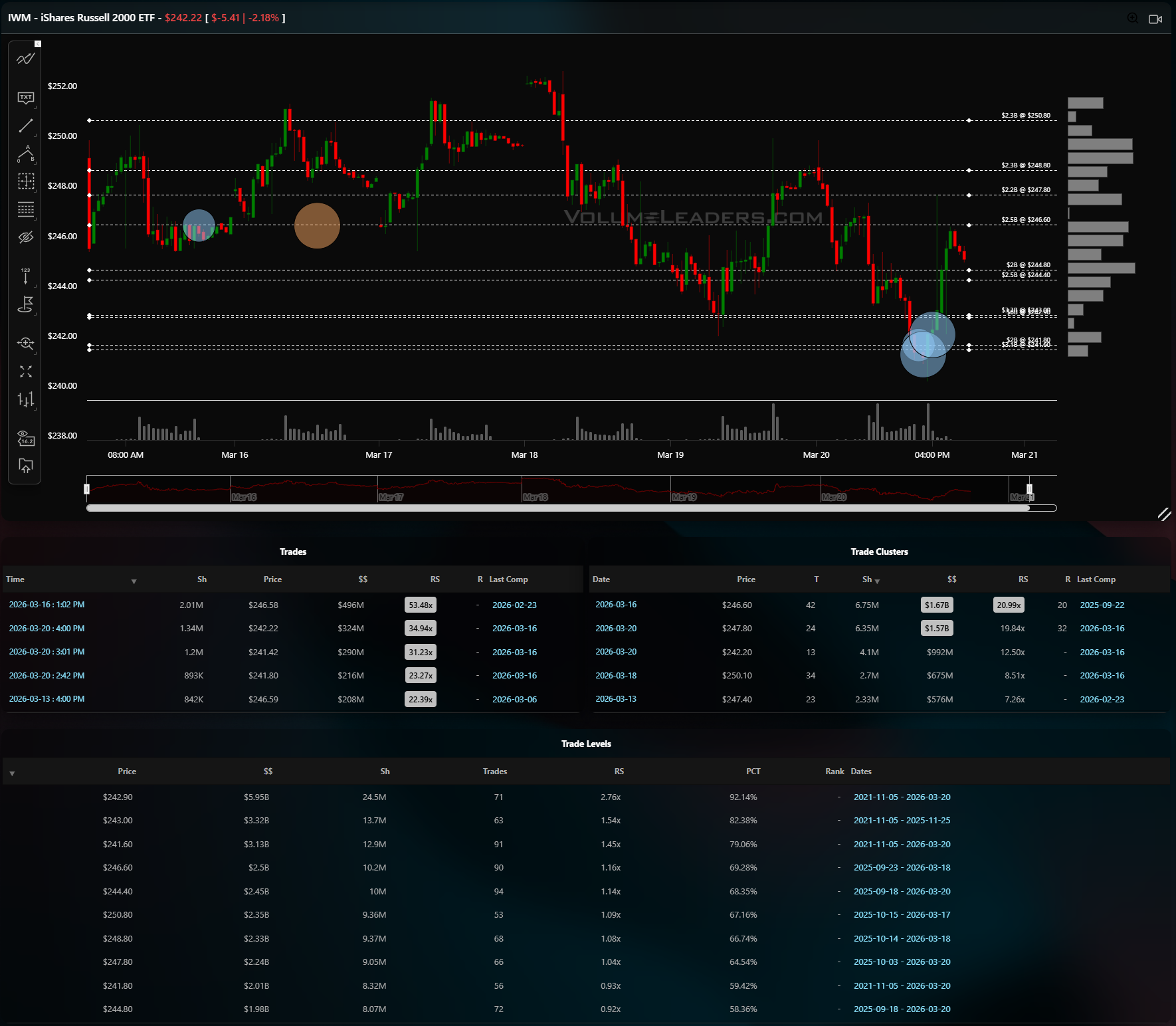This screenshot has height=1026, width=1176.
Task: Sort Trades table by $$ header
Action: (x=363, y=579)
